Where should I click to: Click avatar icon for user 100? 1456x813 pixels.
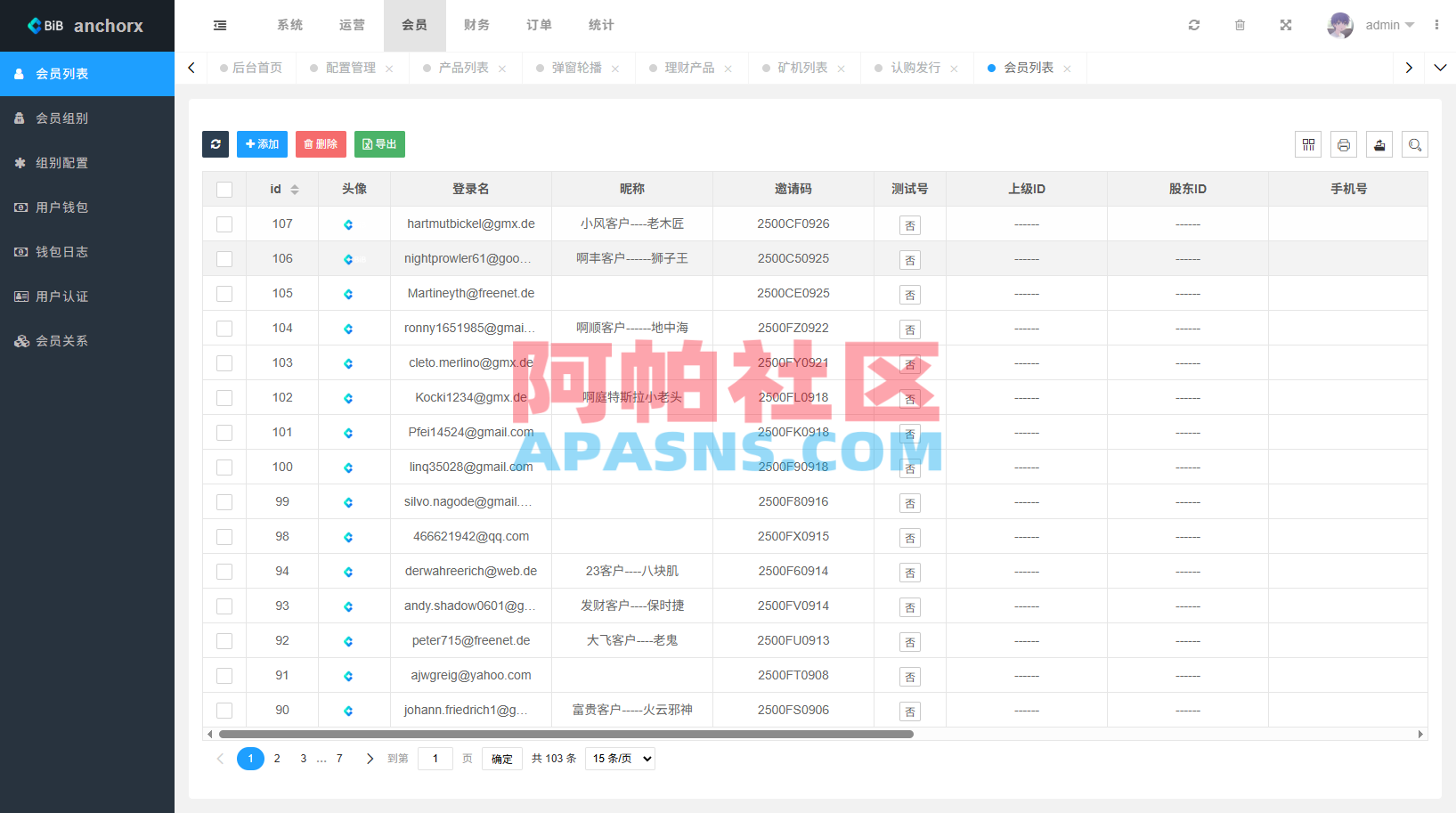(x=348, y=467)
